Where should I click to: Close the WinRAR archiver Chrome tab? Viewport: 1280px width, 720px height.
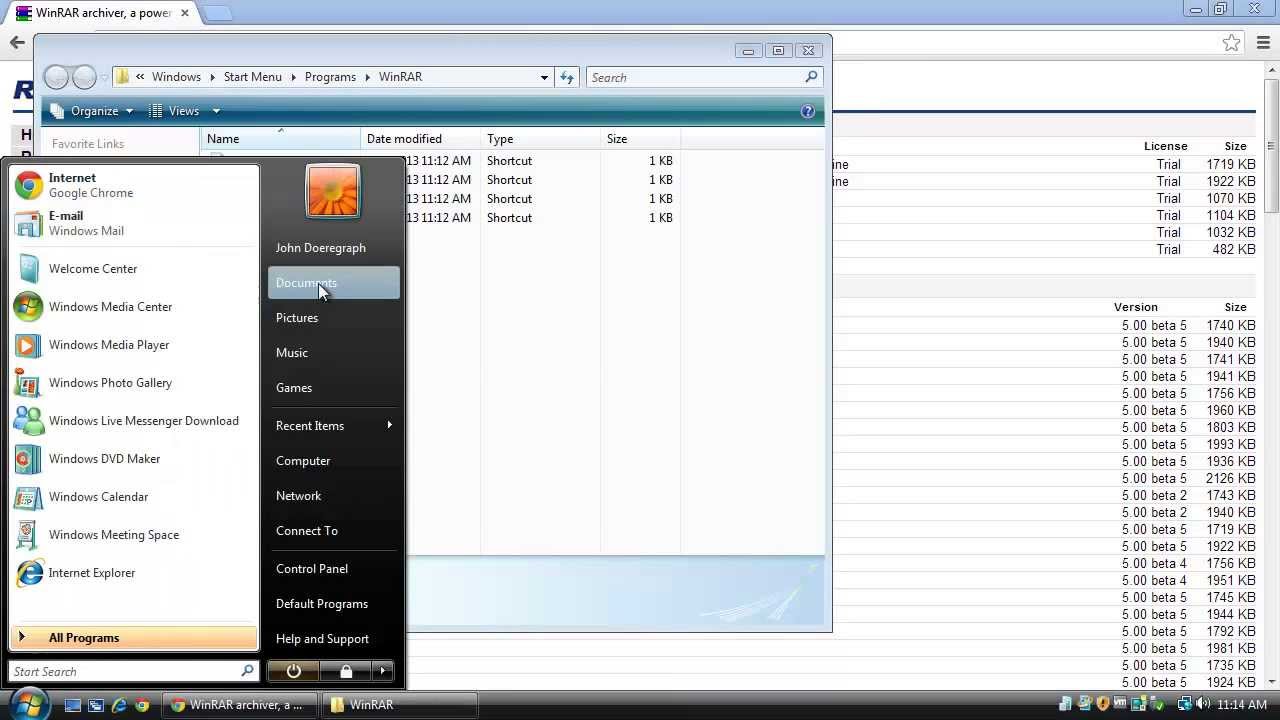184,13
